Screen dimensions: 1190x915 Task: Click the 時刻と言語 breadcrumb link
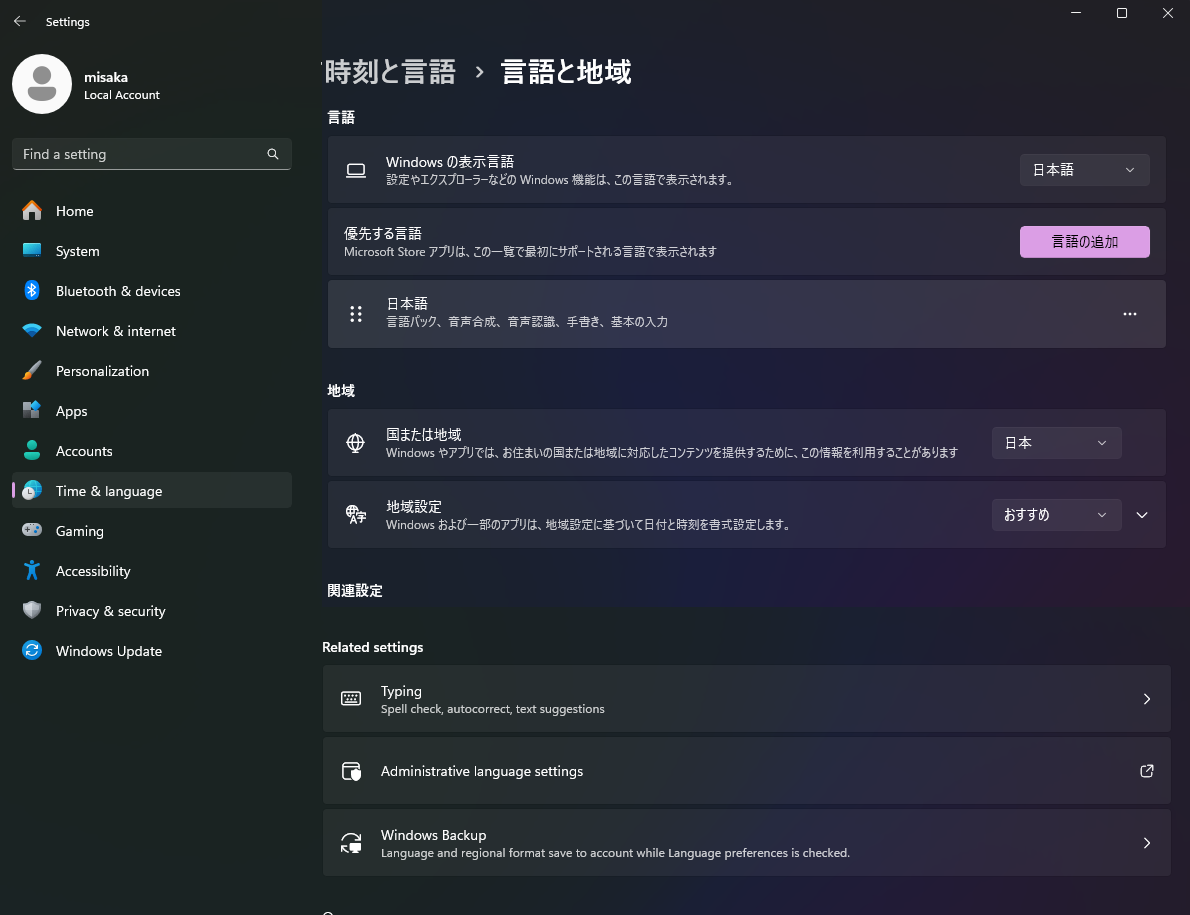pyautogui.click(x=389, y=72)
